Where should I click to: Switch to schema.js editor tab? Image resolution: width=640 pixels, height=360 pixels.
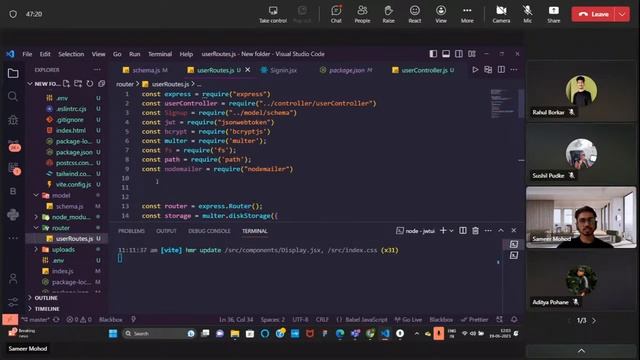[146, 70]
